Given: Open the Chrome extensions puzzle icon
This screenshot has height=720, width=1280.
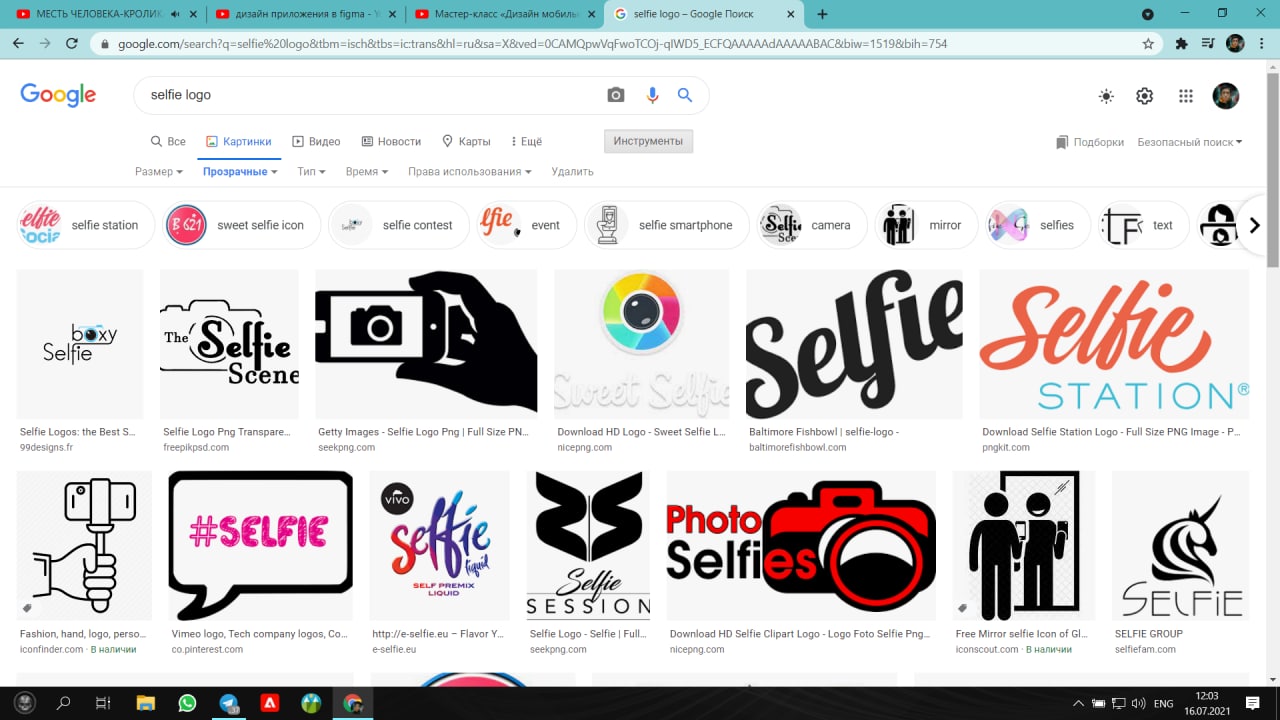Looking at the screenshot, I should click(x=1181, y=44).
